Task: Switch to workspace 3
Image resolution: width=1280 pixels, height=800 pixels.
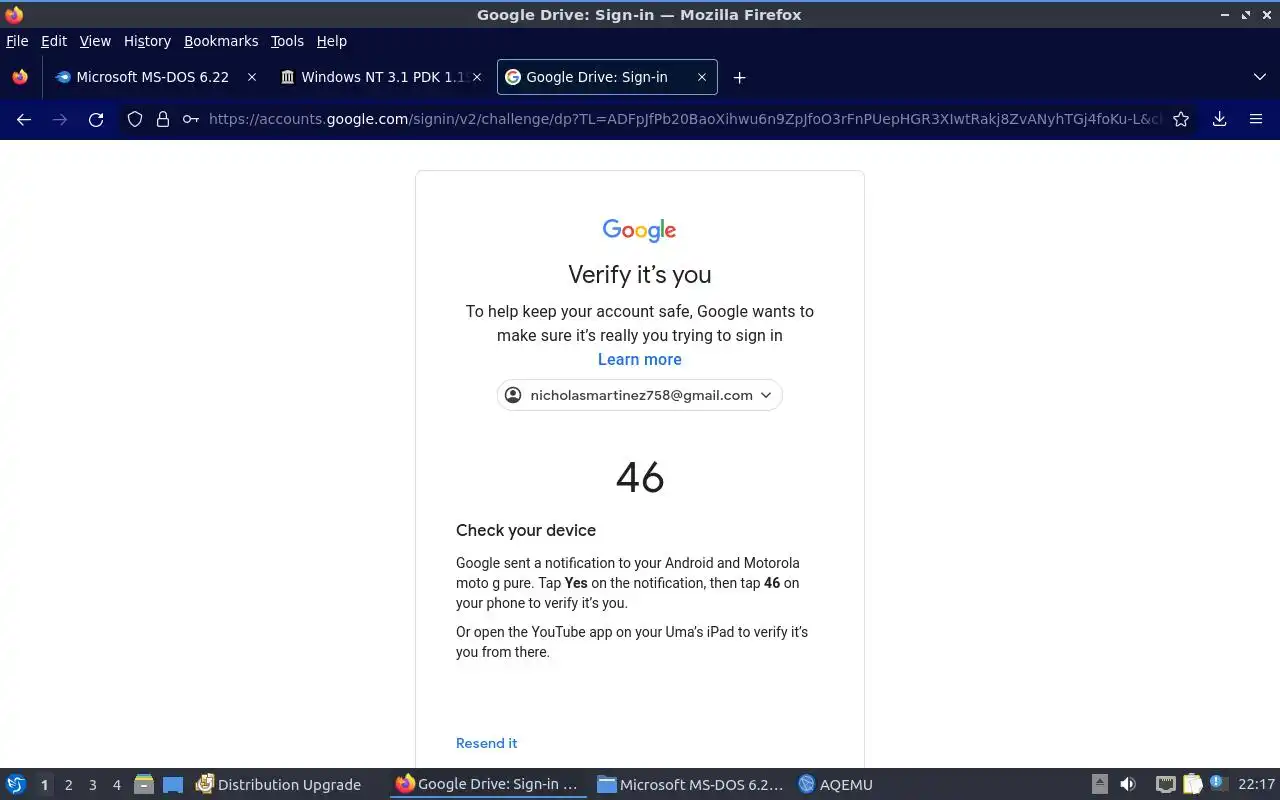Action: pos(92,785)
